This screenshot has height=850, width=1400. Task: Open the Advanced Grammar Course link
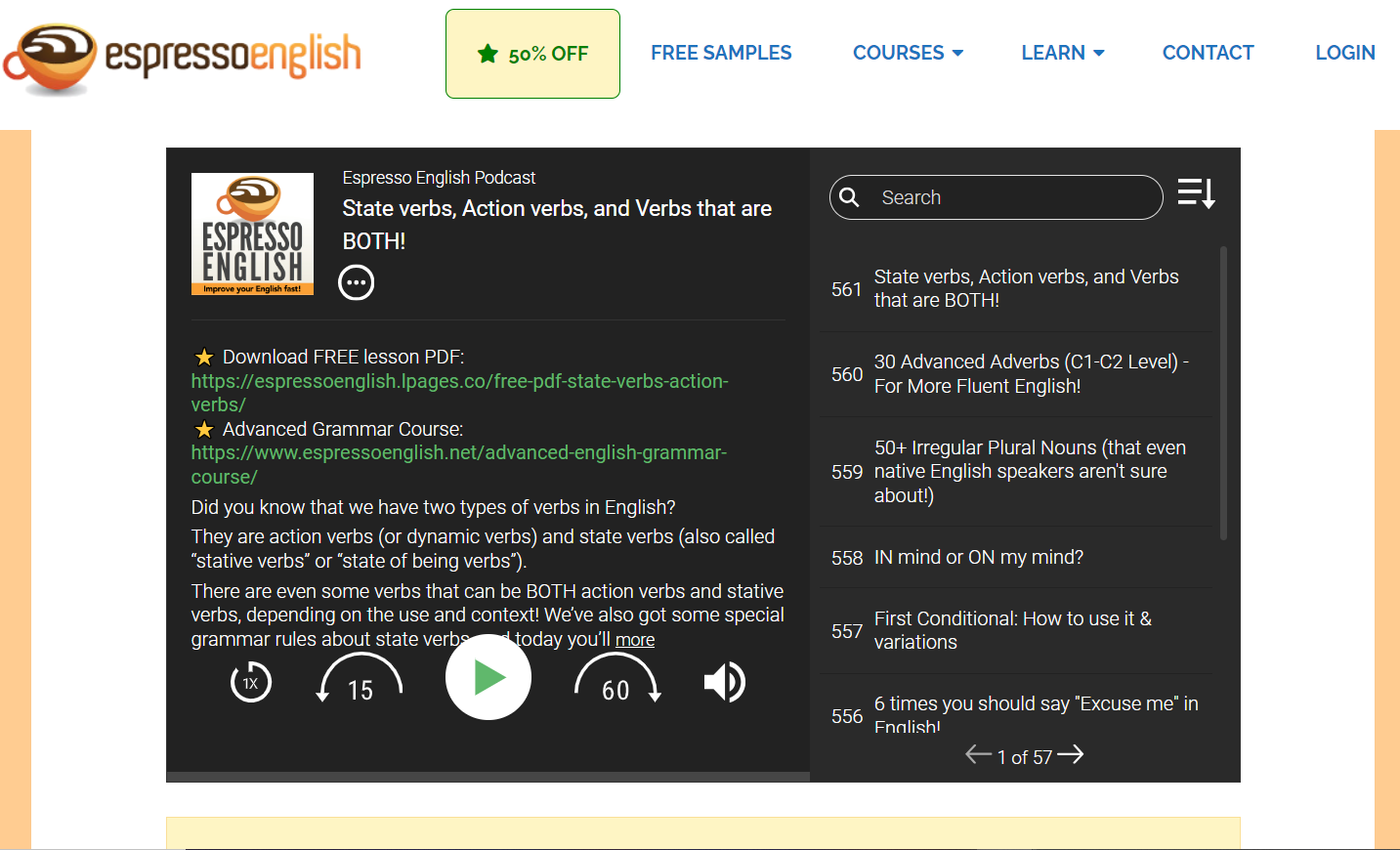tap(458, 465)
